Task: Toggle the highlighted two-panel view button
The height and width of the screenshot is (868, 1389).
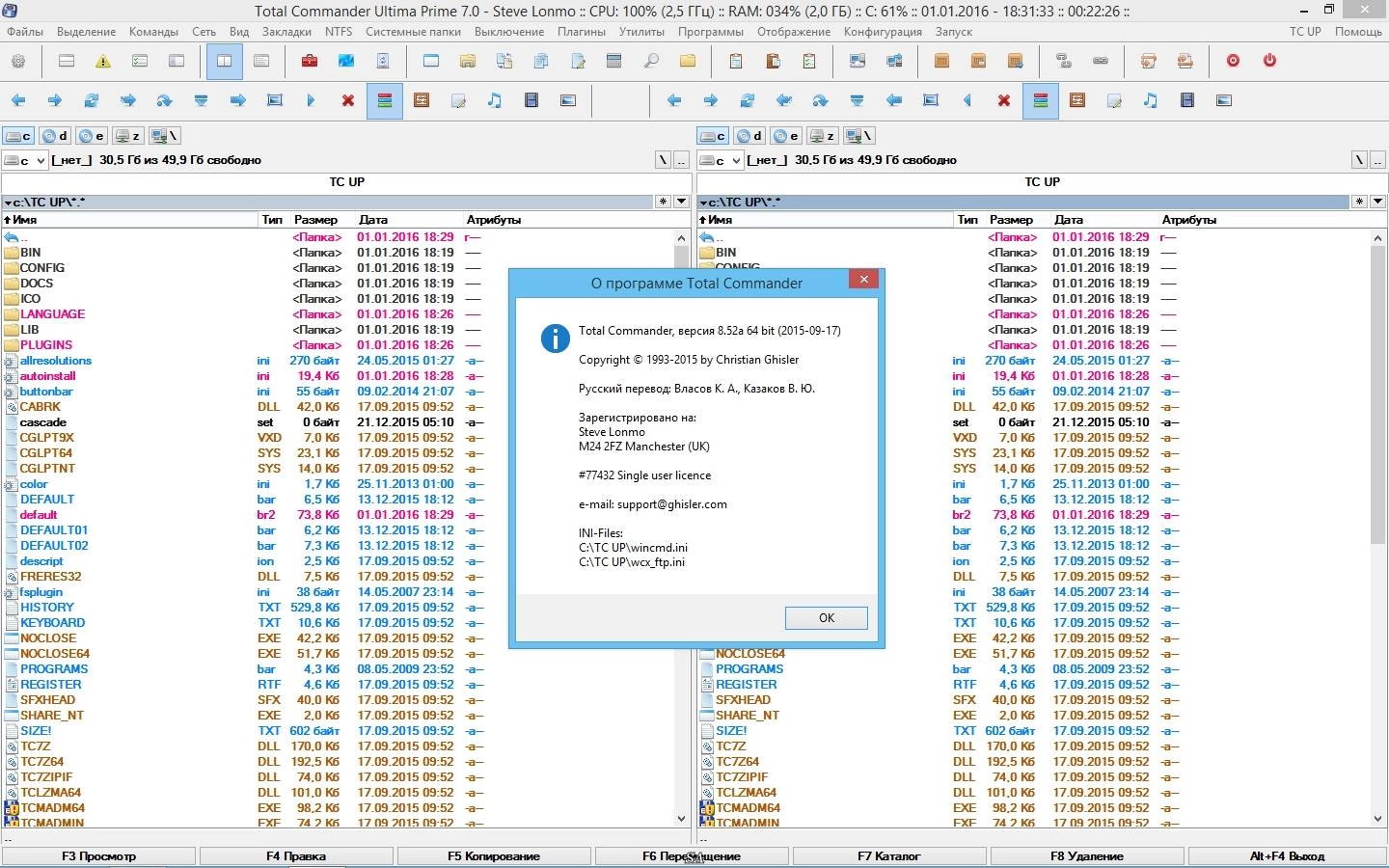Action: 225,61
